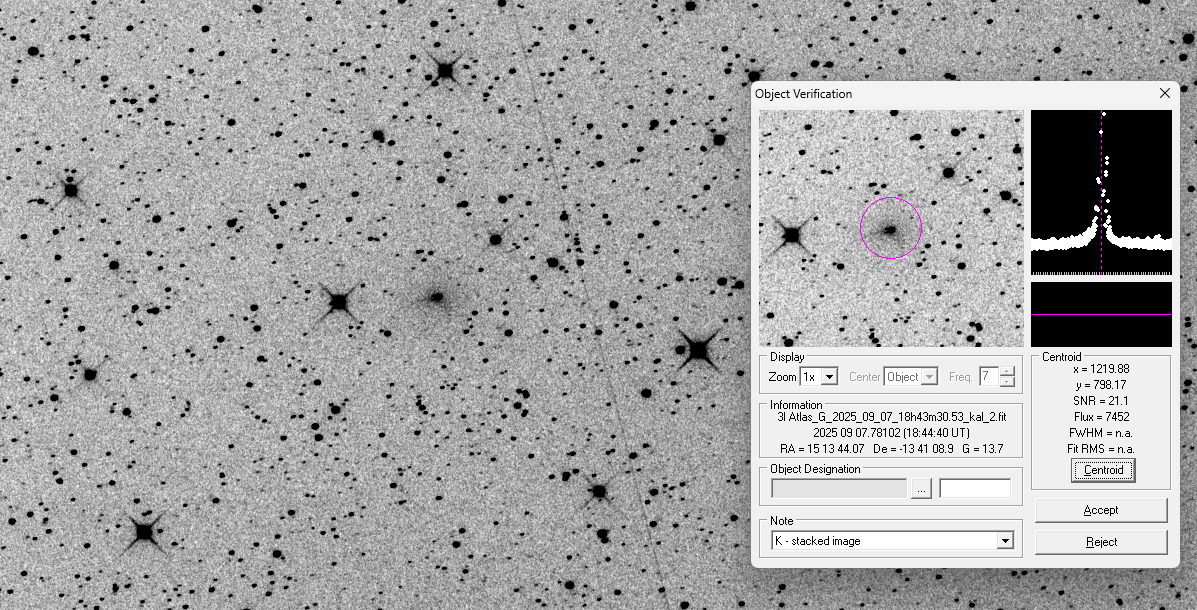Click the large spiked star right of the comet

point(697,350)
